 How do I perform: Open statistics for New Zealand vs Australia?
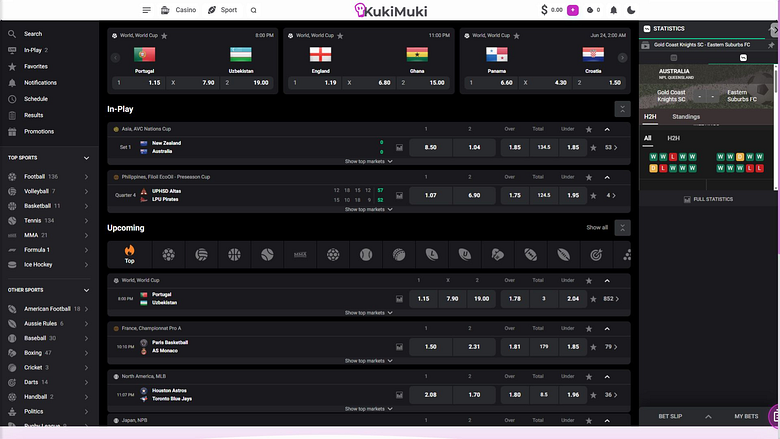coord(399,148)
